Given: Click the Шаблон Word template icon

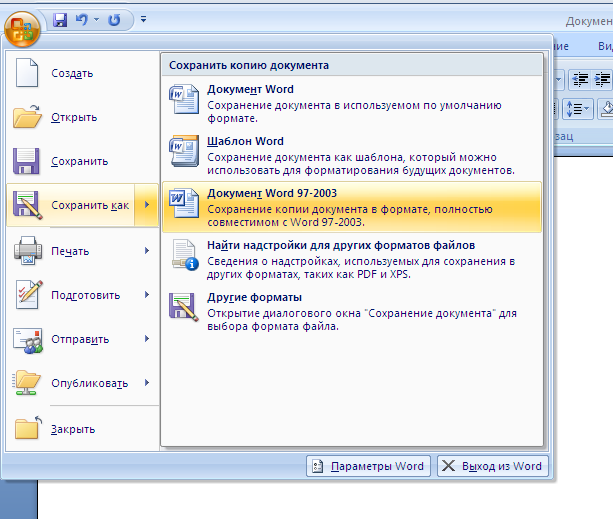Looking at the screenshot, I should click(x=184, y=151).
